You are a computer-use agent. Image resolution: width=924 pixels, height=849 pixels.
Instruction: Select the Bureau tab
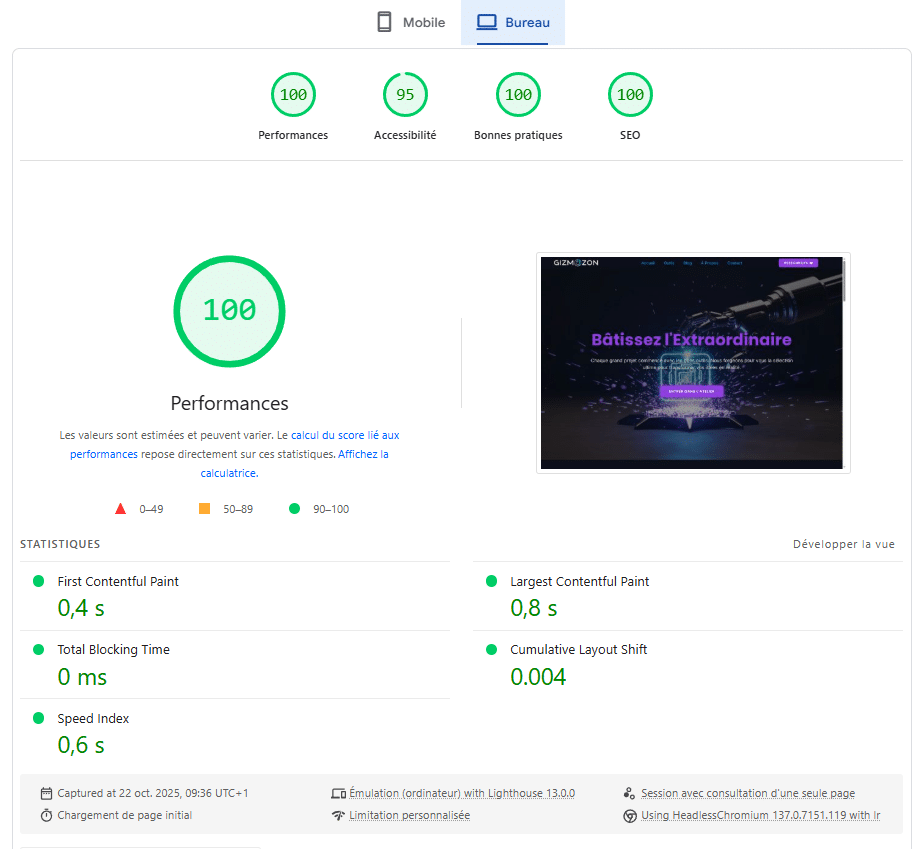tap(513, 22)
